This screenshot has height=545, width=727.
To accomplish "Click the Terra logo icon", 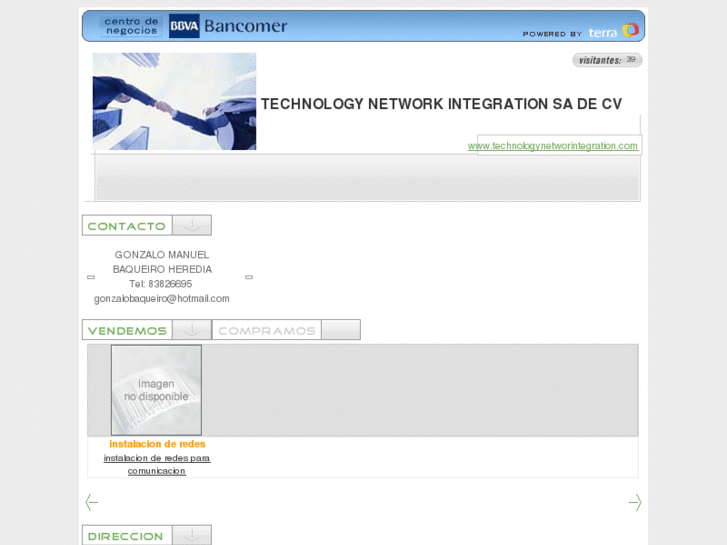I will [630, 30].
